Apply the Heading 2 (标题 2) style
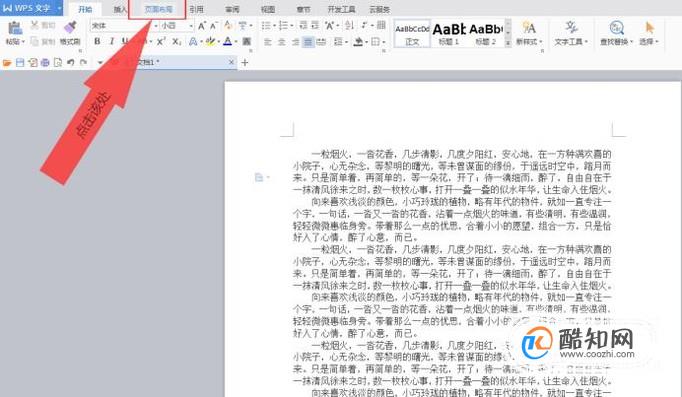 point(485,33)
